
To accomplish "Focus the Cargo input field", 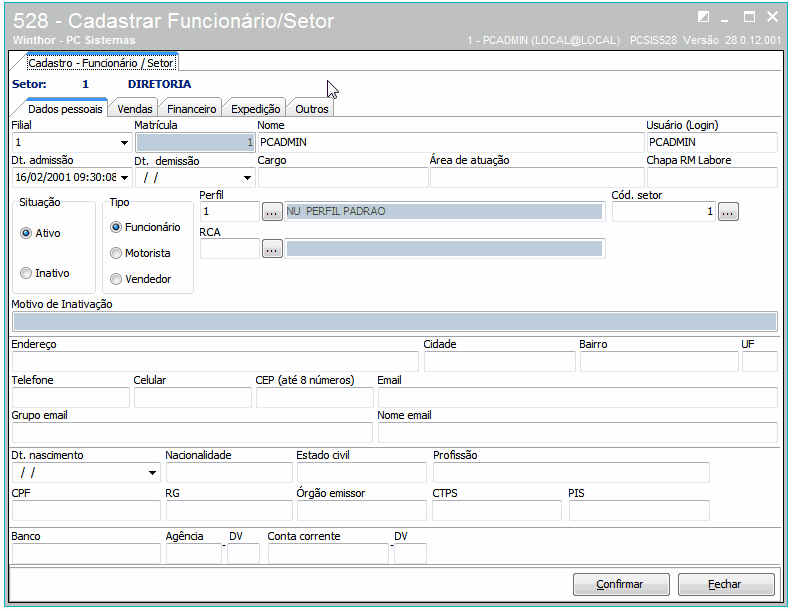I will click(343, 178).
